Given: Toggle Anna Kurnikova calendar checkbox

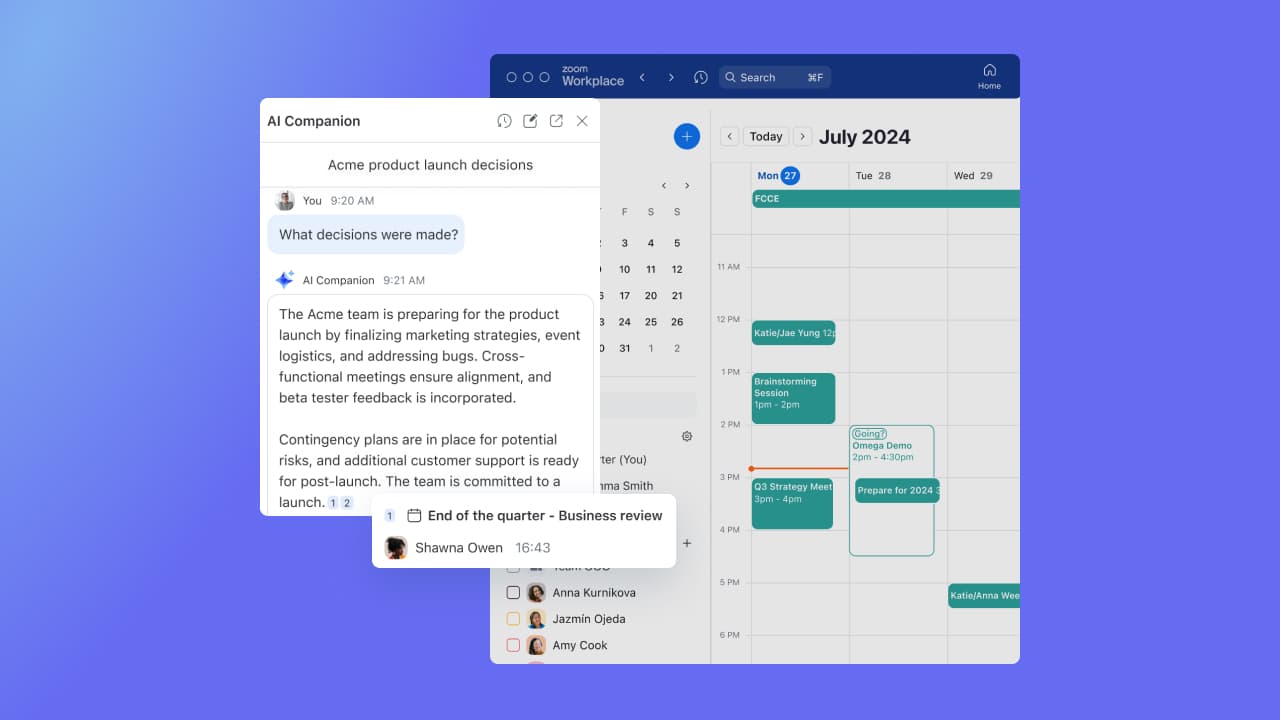Looking at the screenshot, I should click(513, 593).
